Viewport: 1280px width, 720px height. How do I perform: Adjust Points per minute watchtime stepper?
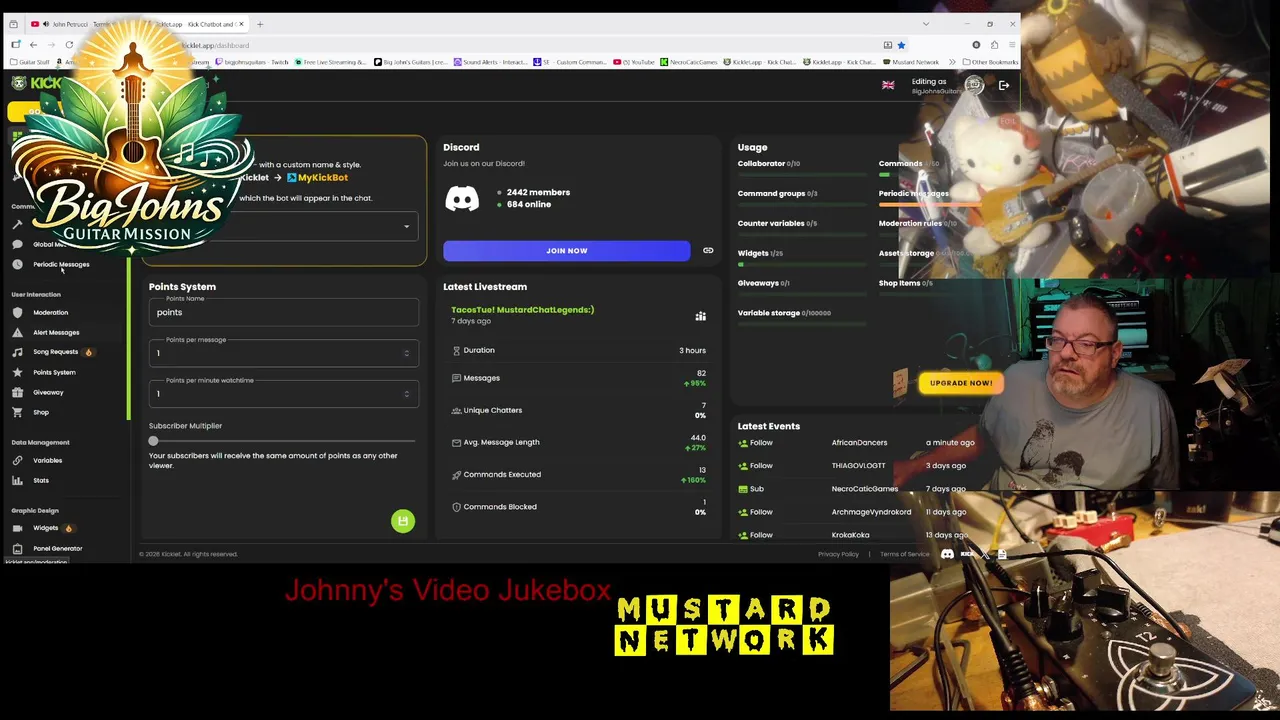coord(406,394)
